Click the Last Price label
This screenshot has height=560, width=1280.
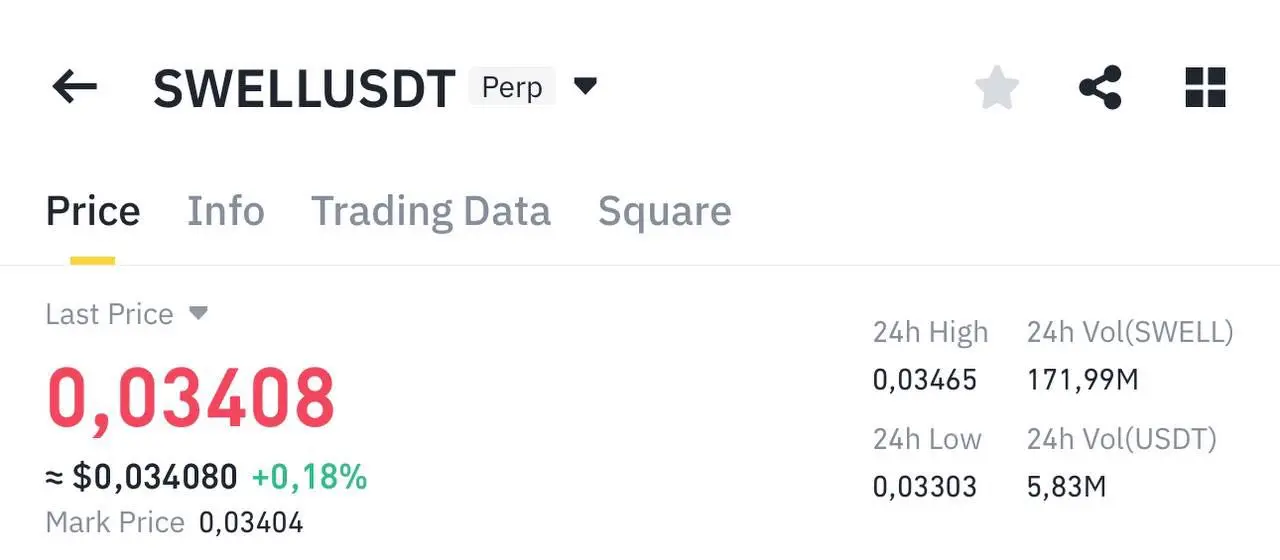(x=110, y=314)
